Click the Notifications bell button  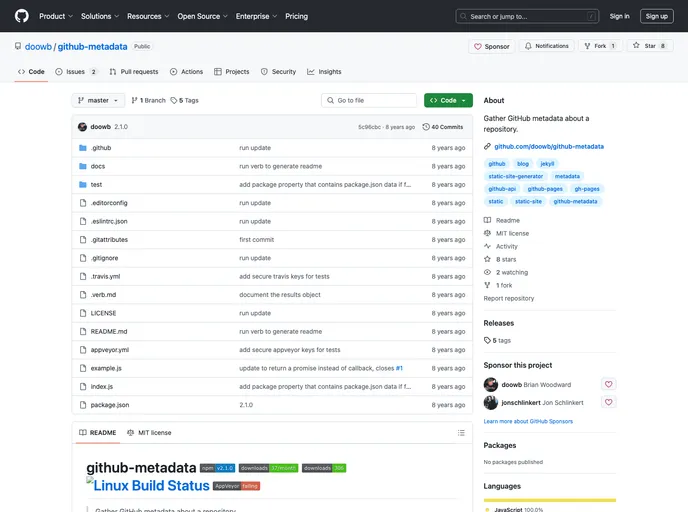point(547,46)
